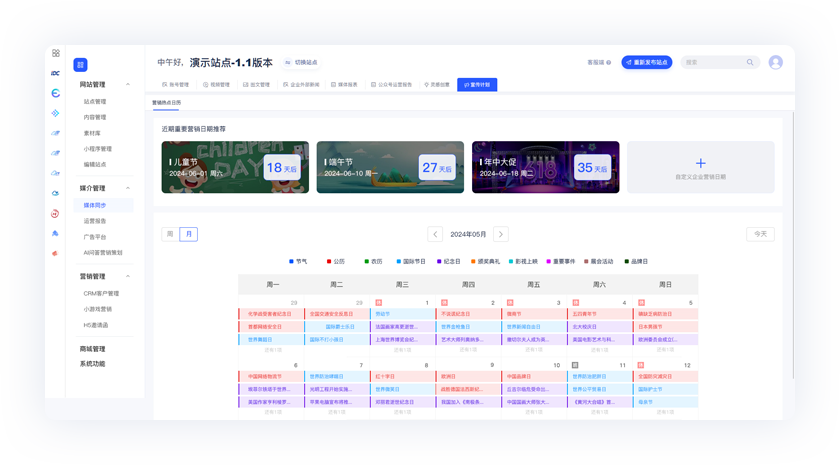
Task: Go to previous month with left arrow
Action: (435, 234)
